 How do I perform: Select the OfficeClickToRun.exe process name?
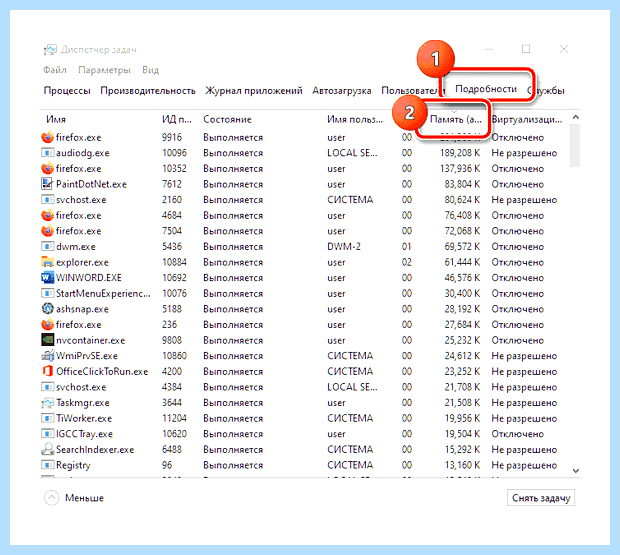(x=102, y=372)
